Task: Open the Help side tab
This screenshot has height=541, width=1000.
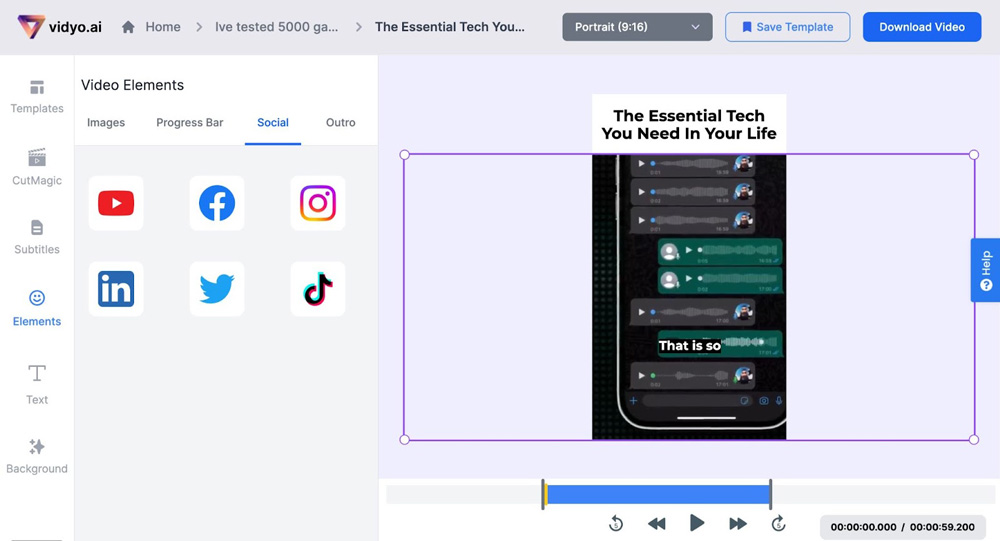Action: coord(985,270)
